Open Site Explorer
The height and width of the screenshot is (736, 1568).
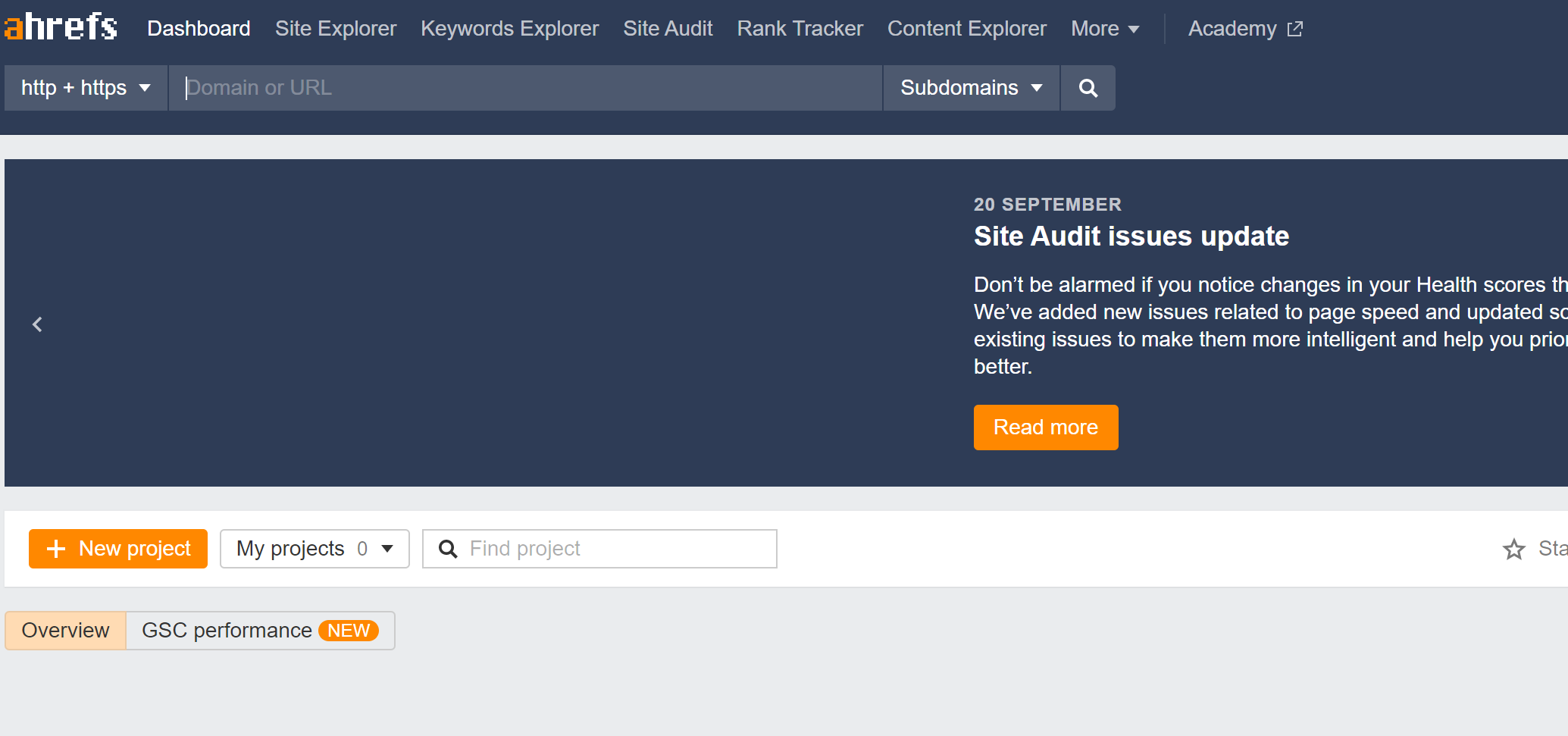[x=336, y=29]
